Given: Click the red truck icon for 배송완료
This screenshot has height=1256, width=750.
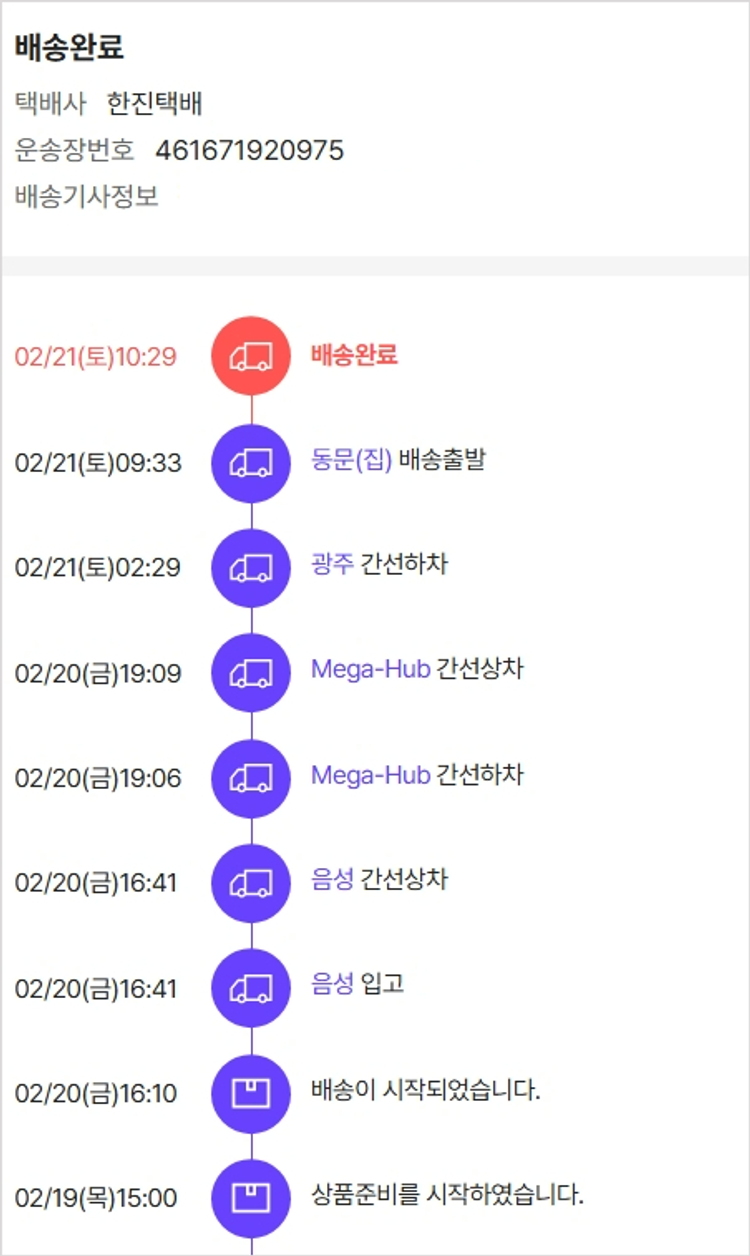Looking at the screenshot, I should (x=251, y=356).
